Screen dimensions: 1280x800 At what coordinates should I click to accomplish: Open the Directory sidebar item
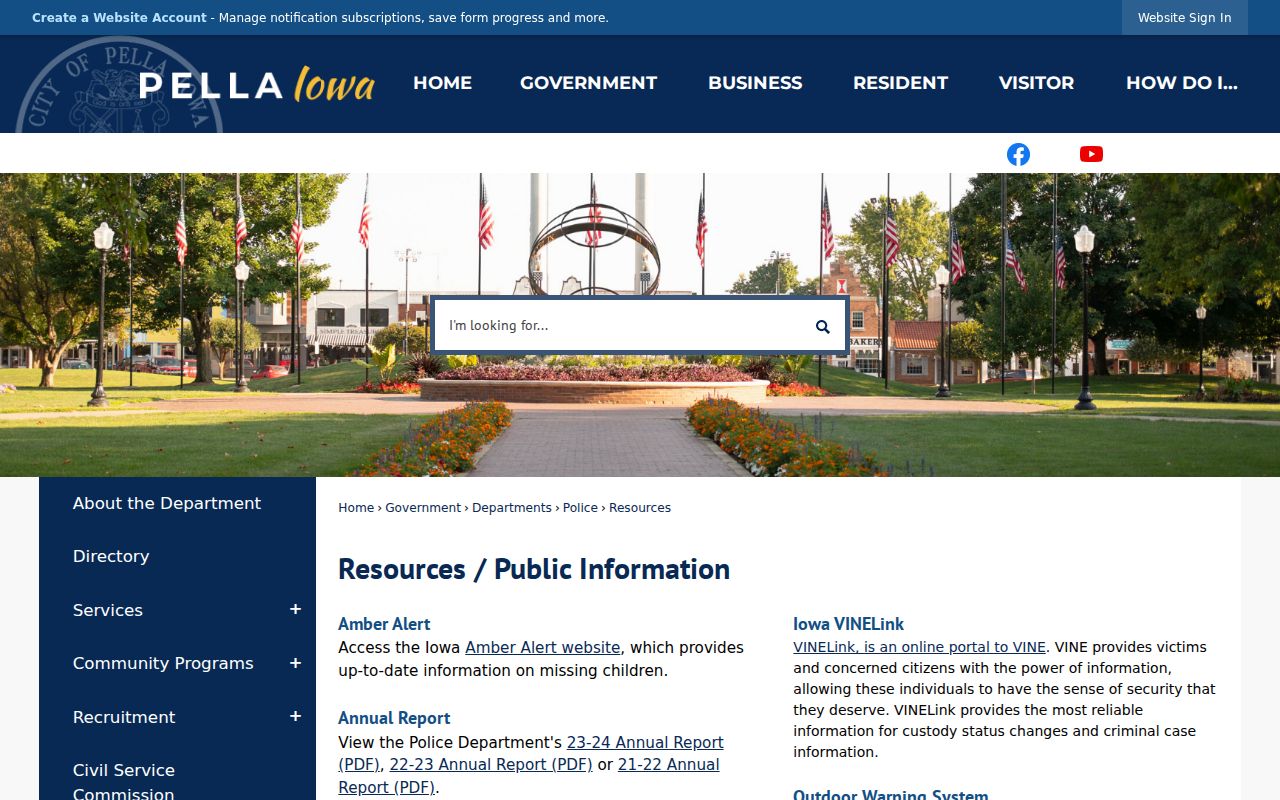click(x=111, y=556)
